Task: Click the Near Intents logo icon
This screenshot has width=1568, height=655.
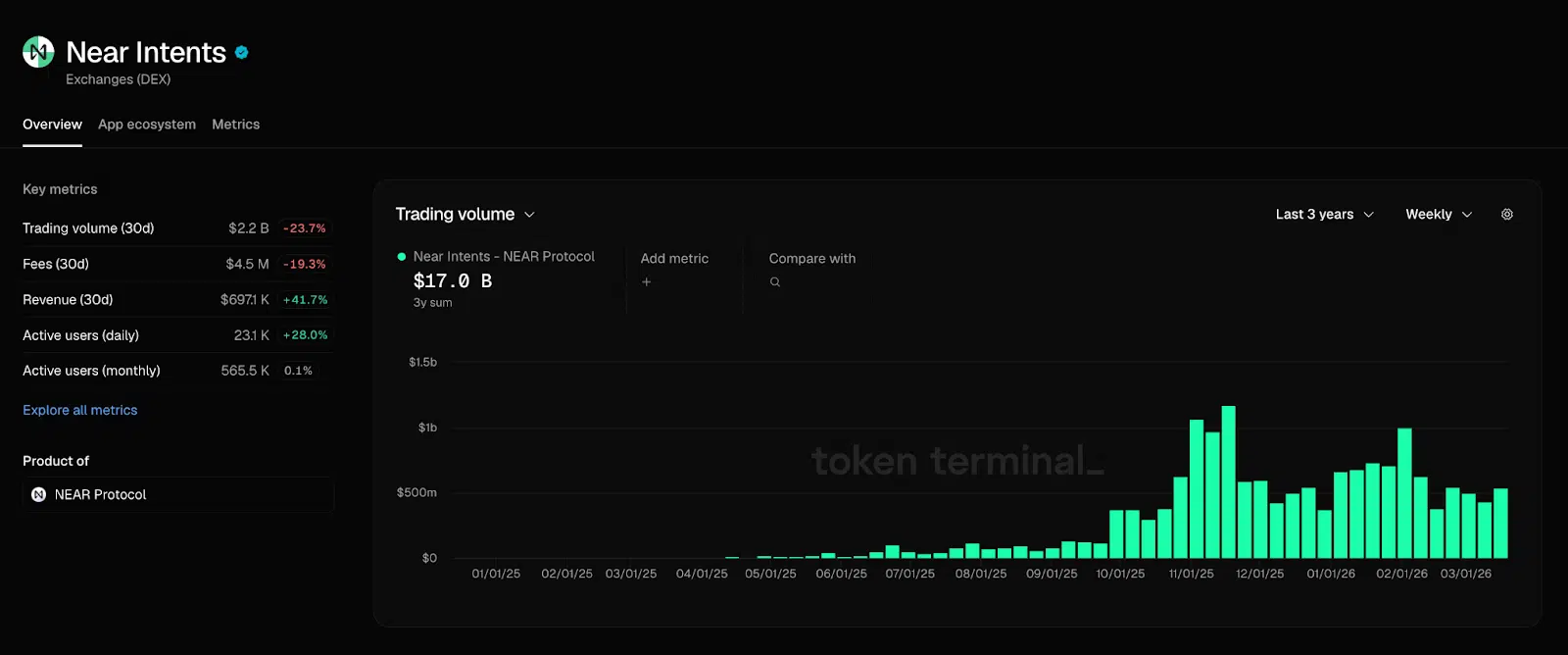Action: point(38,52)
